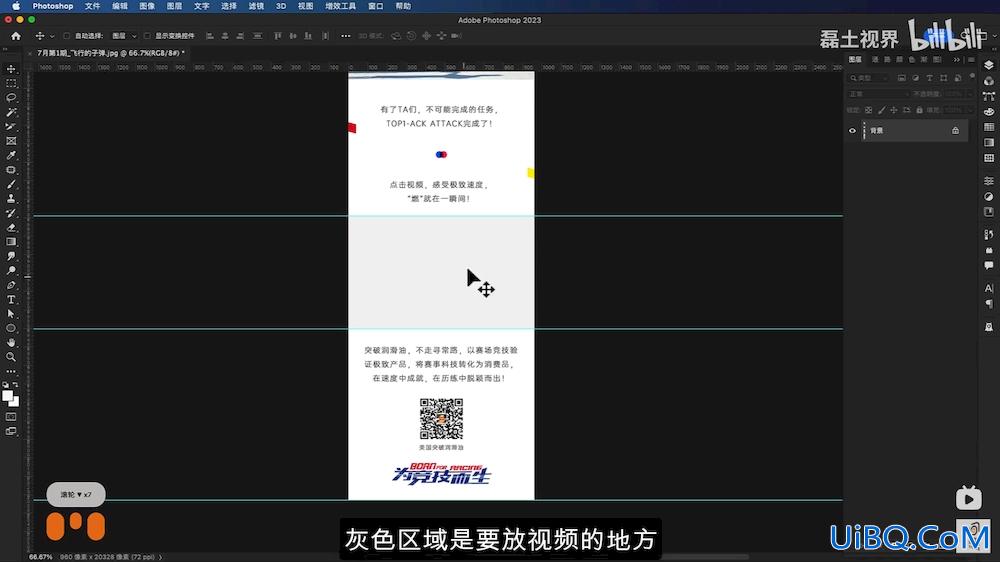1000x562 pixels.
Task: Open the Apple menu
Action: coord(16,6)
